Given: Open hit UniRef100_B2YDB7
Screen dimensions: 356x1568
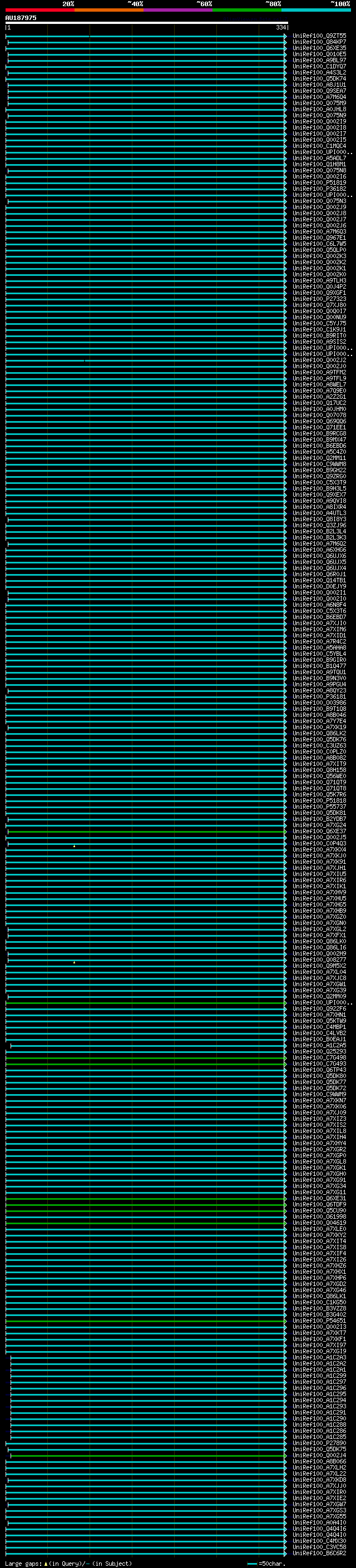Looking at the screenshot, I should coord(319,819).
